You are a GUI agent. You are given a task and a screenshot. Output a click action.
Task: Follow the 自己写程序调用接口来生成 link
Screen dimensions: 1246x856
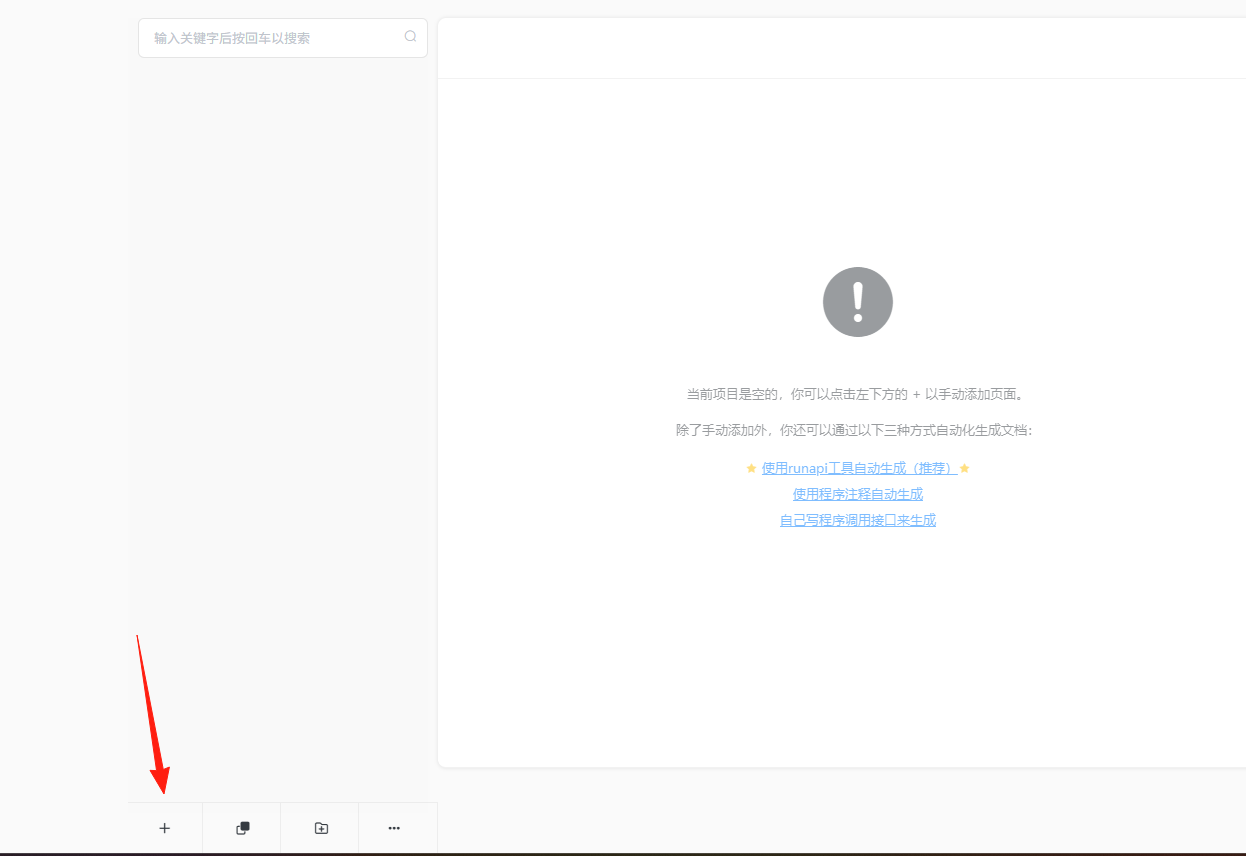(858, 520)
